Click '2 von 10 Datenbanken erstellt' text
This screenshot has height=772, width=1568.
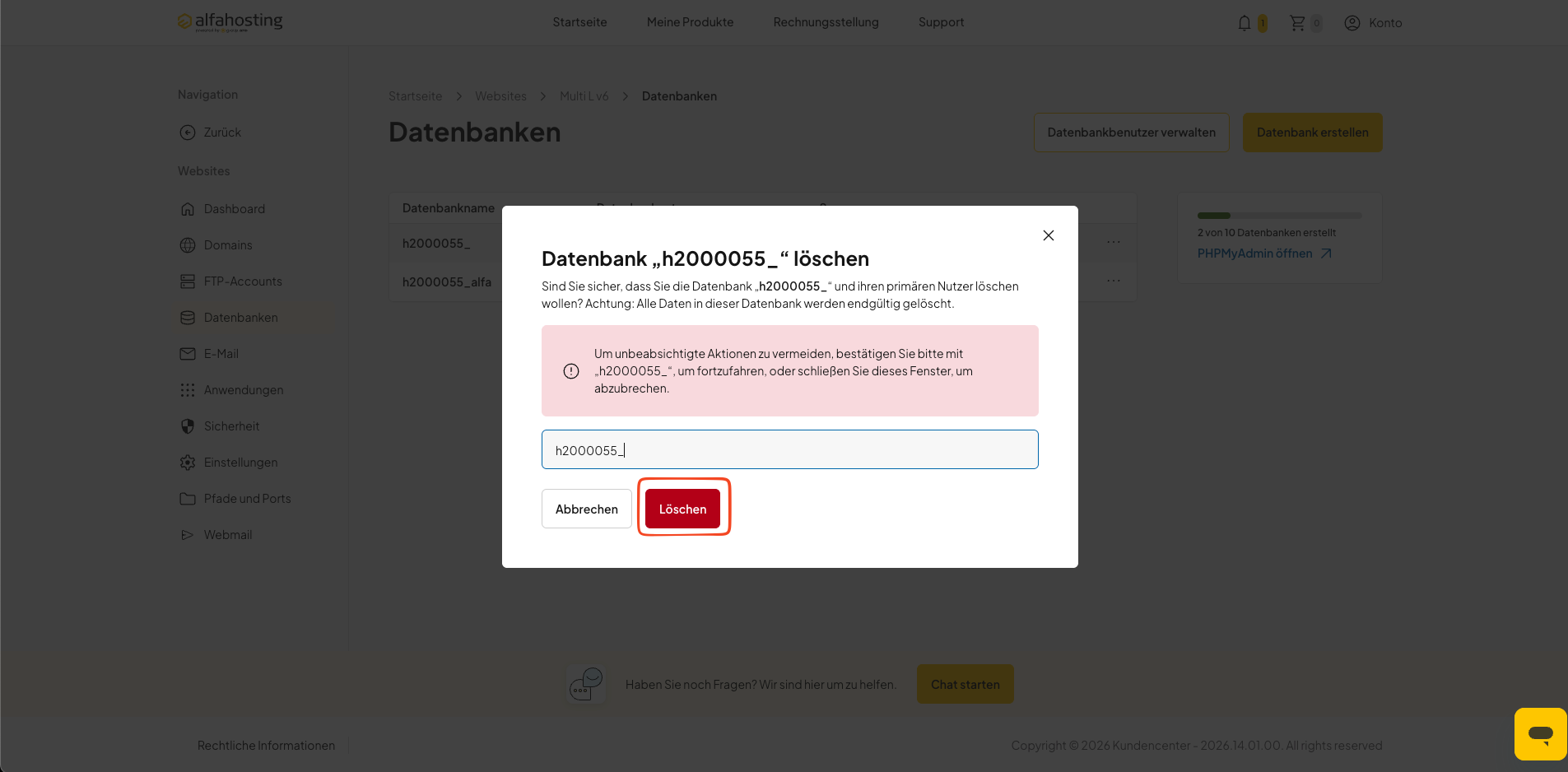coord(1267,233)
